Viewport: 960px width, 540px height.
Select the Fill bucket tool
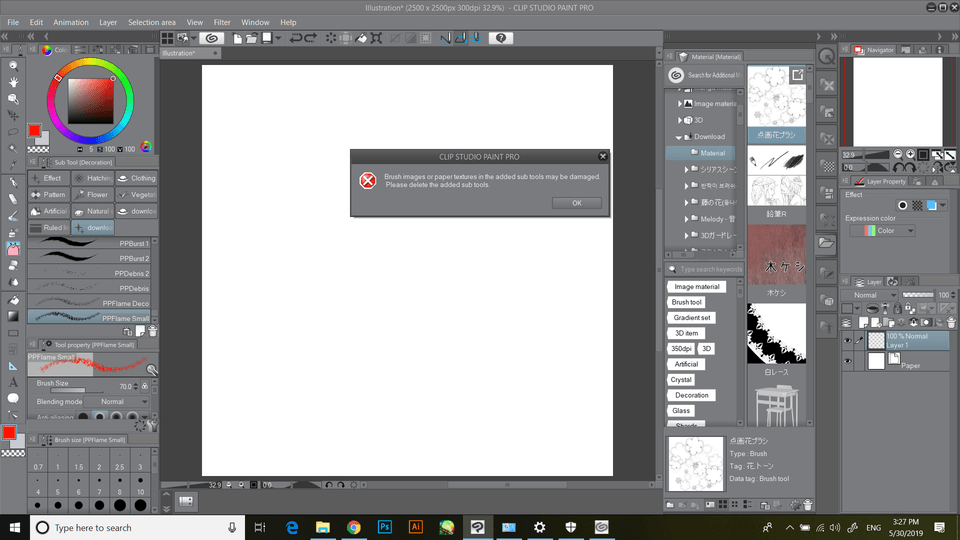(13, 300)
